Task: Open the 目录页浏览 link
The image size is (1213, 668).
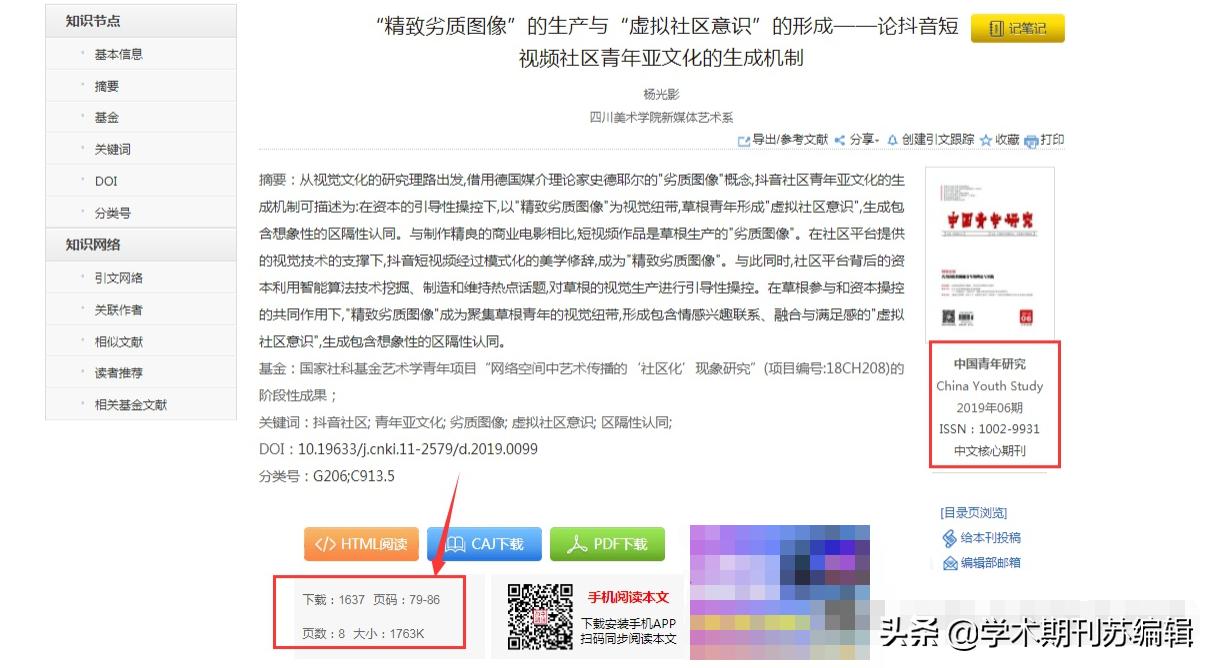Action: click(x=976, y=511)
